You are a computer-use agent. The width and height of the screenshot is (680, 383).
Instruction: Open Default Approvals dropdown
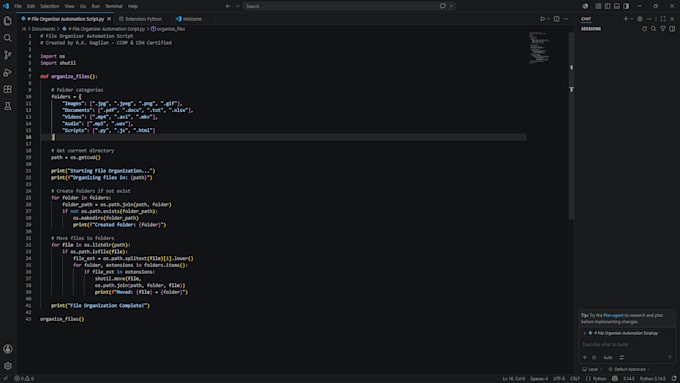[629, 369]
